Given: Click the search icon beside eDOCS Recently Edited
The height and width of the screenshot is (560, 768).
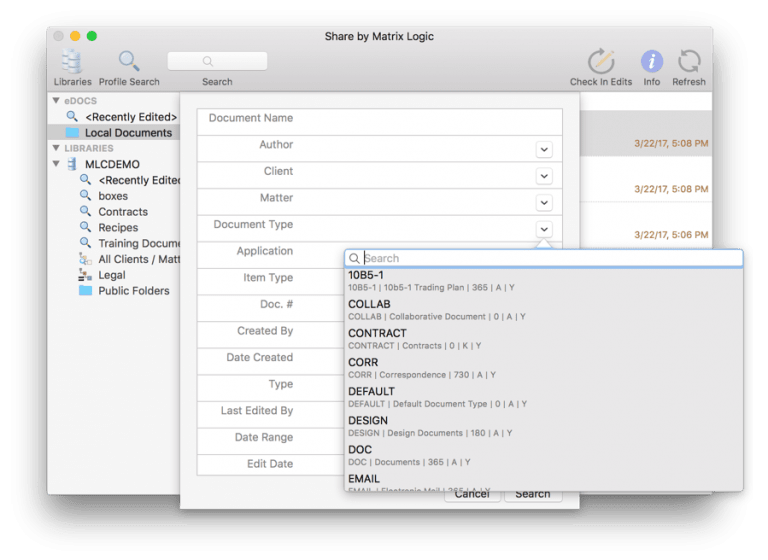Looking at the screenshot, I should [72, 117].
